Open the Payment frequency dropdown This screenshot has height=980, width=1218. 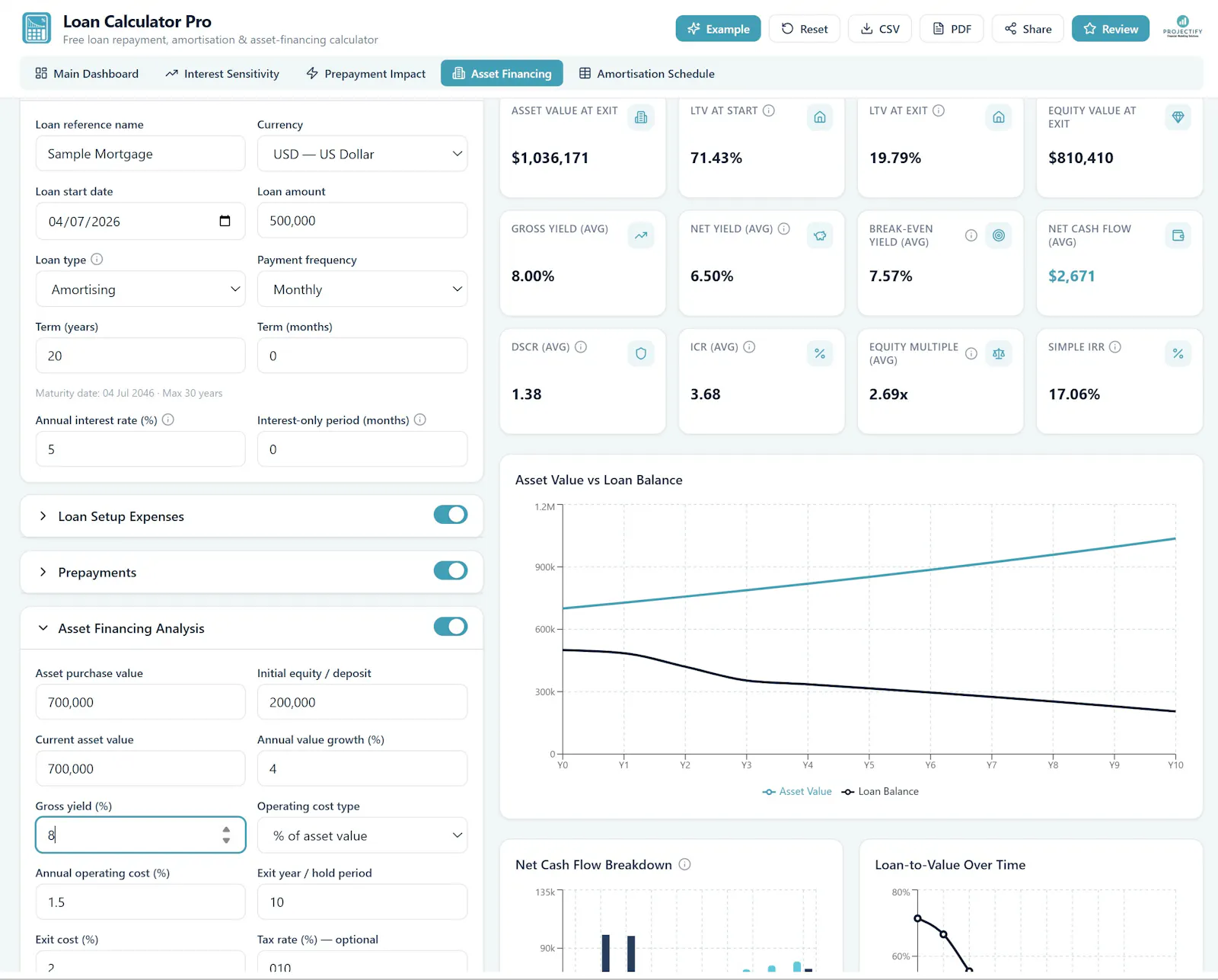(362, 289)
